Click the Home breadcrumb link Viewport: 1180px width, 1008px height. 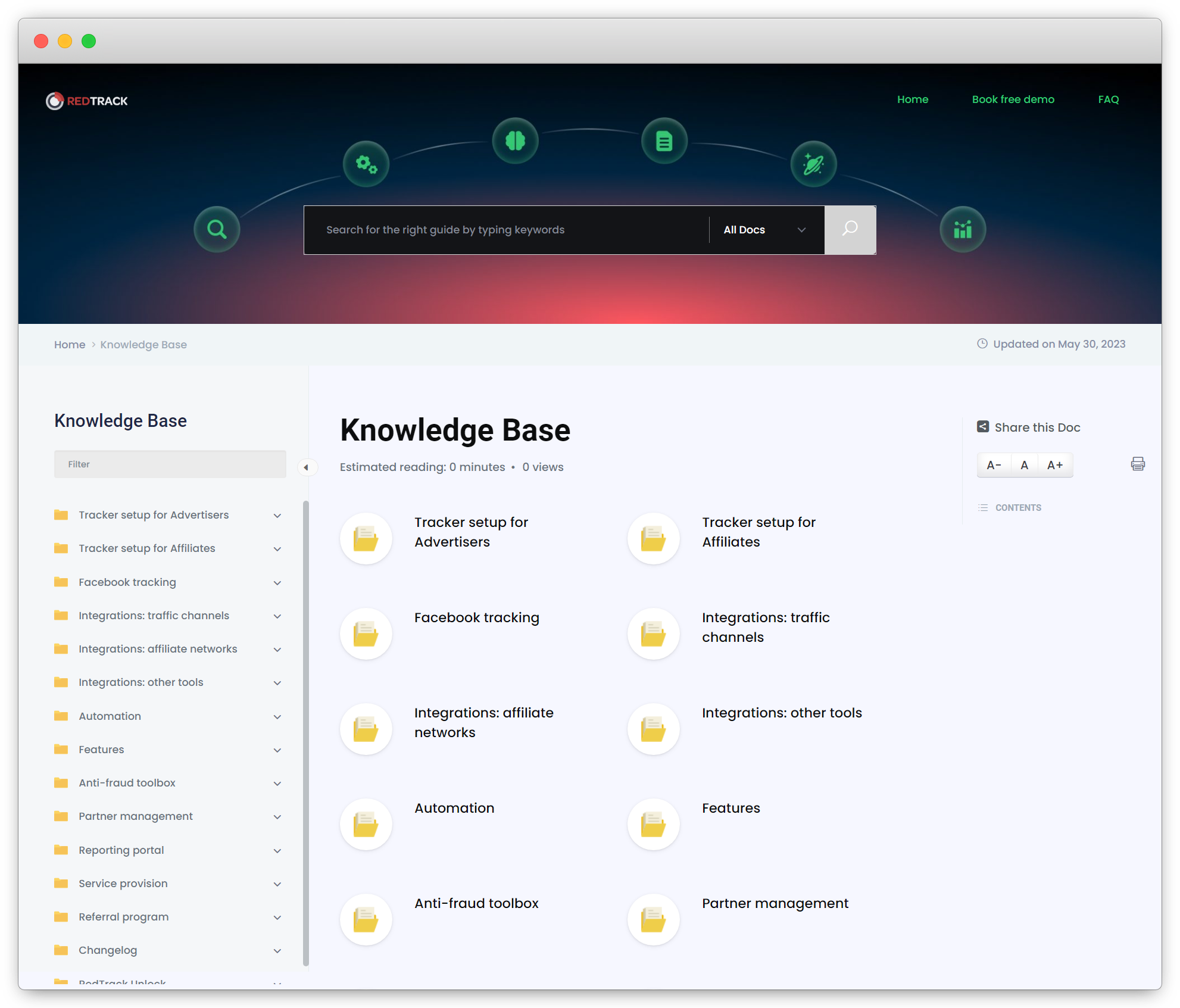click(70, 344)
